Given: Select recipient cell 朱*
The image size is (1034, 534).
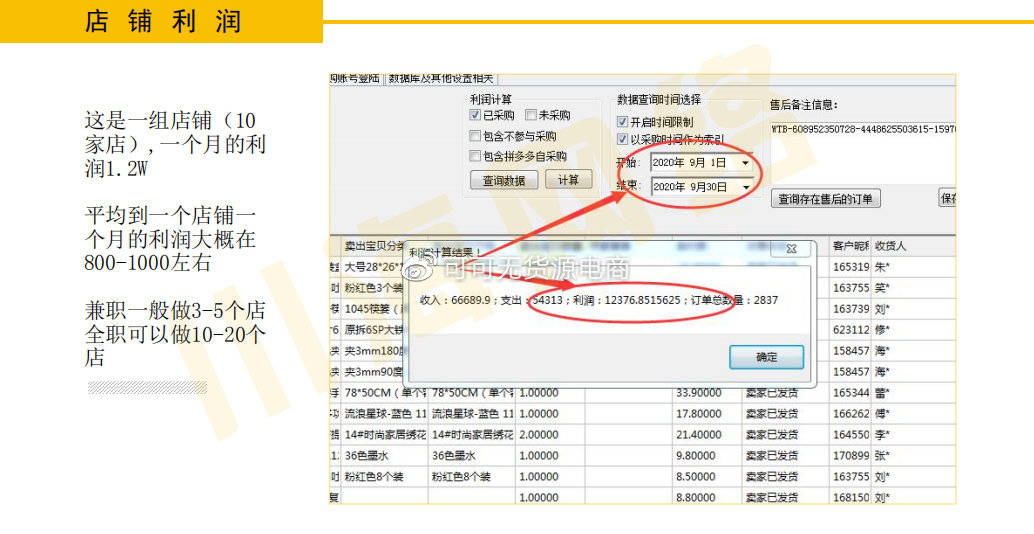Looking at the screenshot, I should 913,267.
